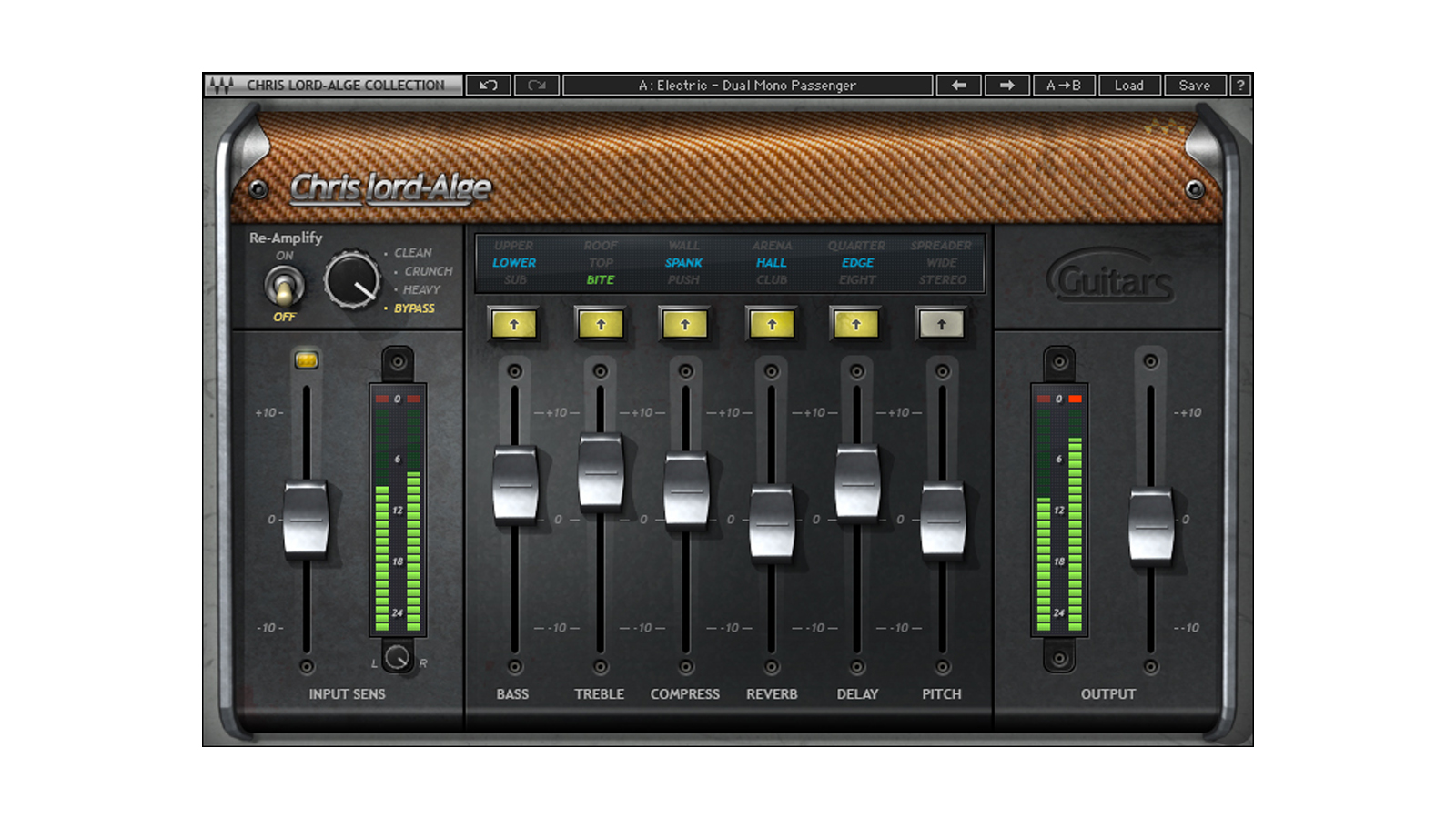The height and width of the screenshot is (819, 1456).
Task: Click the Delay fader handle
Action: [857, 482]
